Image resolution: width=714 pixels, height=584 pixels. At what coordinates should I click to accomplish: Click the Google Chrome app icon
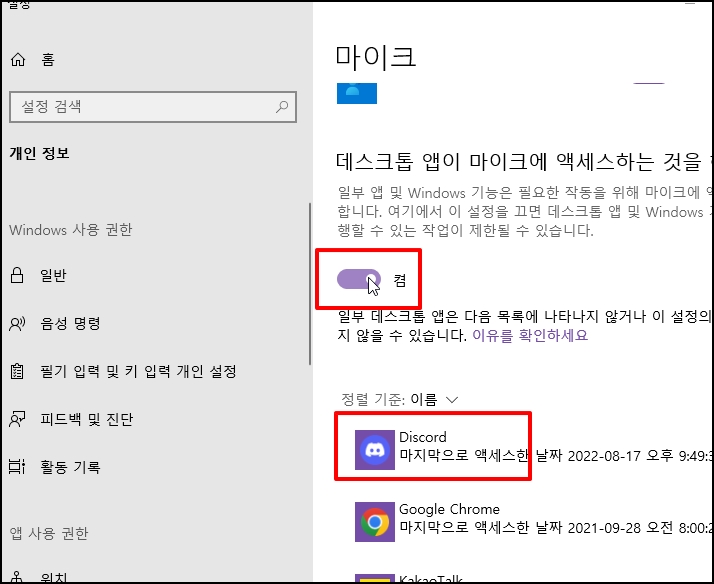click(x=375, y=522)
